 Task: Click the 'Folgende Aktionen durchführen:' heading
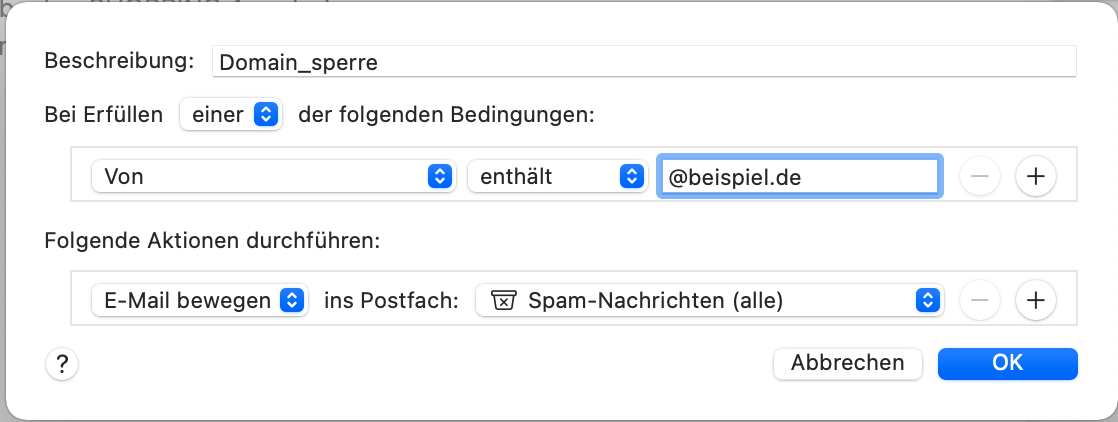tap(214, 241)
